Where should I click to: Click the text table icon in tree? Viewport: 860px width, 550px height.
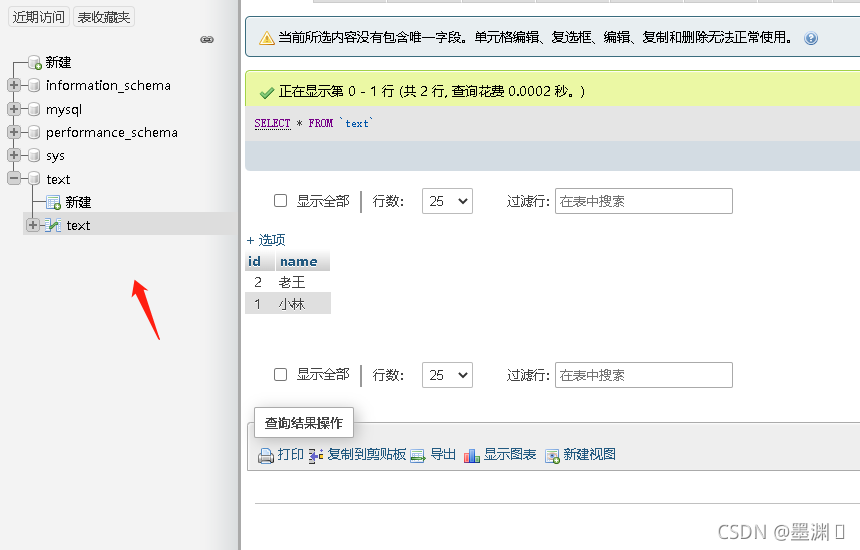[x=53, y=226]
